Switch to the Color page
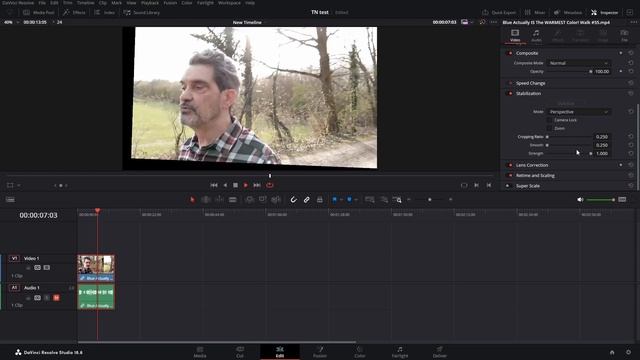This screenshot has height=360, width=640. [360, 352]
